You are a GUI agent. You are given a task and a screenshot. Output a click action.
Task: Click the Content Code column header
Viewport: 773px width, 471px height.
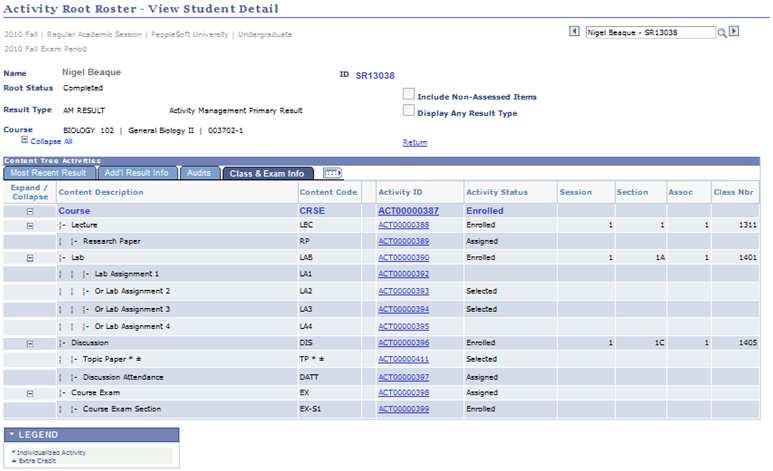tap(328, 192)
